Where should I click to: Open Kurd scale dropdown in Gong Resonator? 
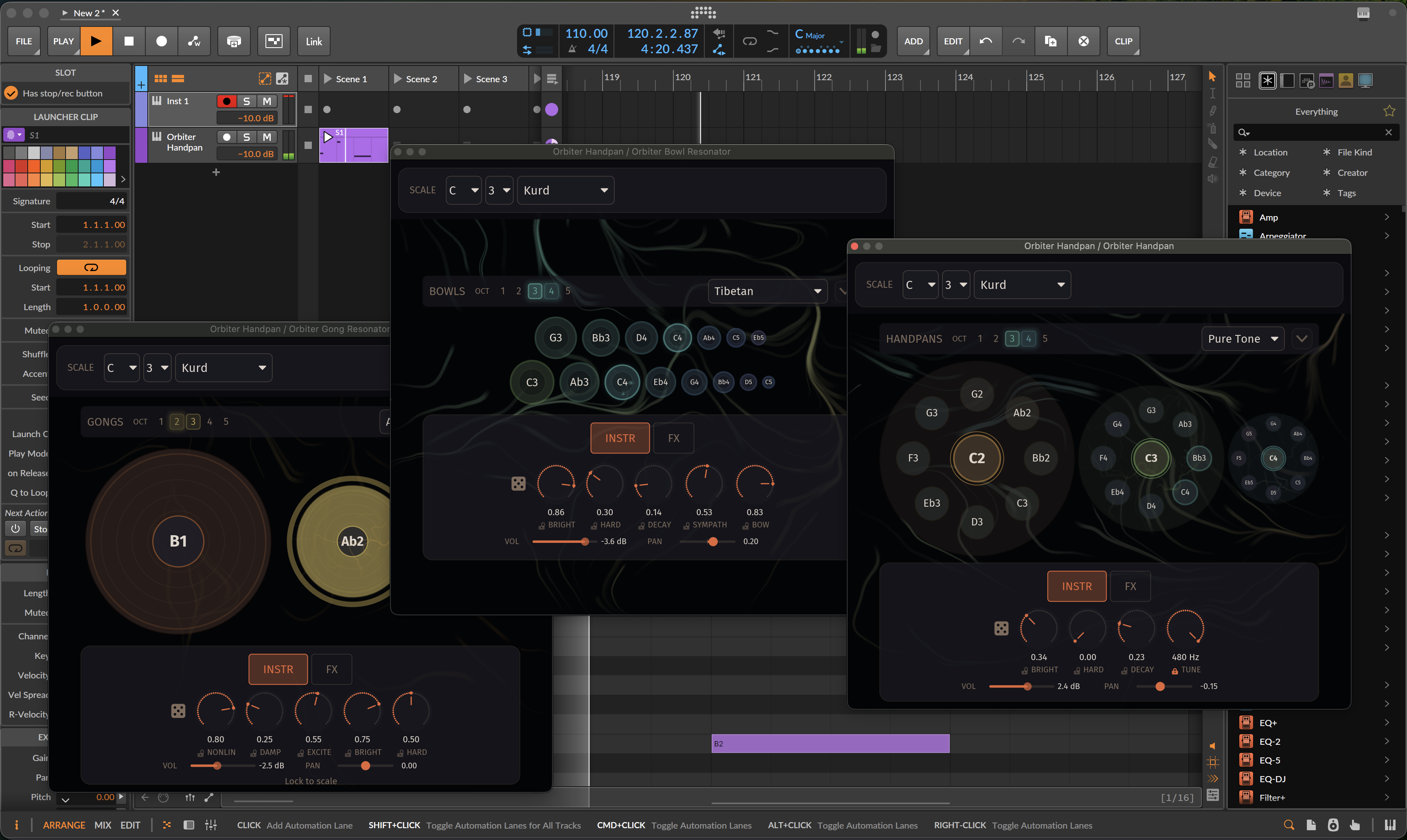pyautogui.click(x=224, y=368)
